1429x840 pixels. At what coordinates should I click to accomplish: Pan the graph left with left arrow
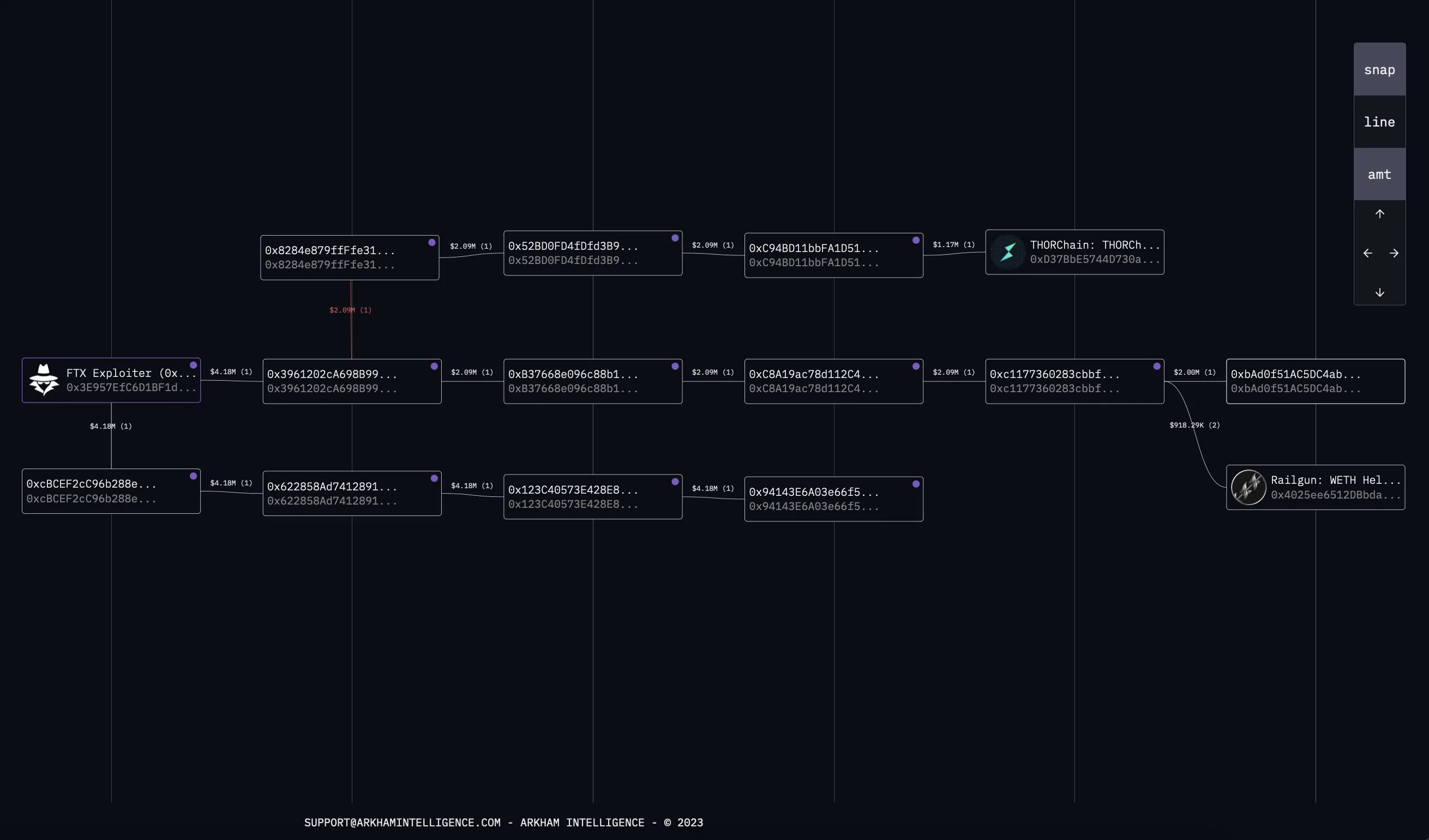click(1367, 253)
